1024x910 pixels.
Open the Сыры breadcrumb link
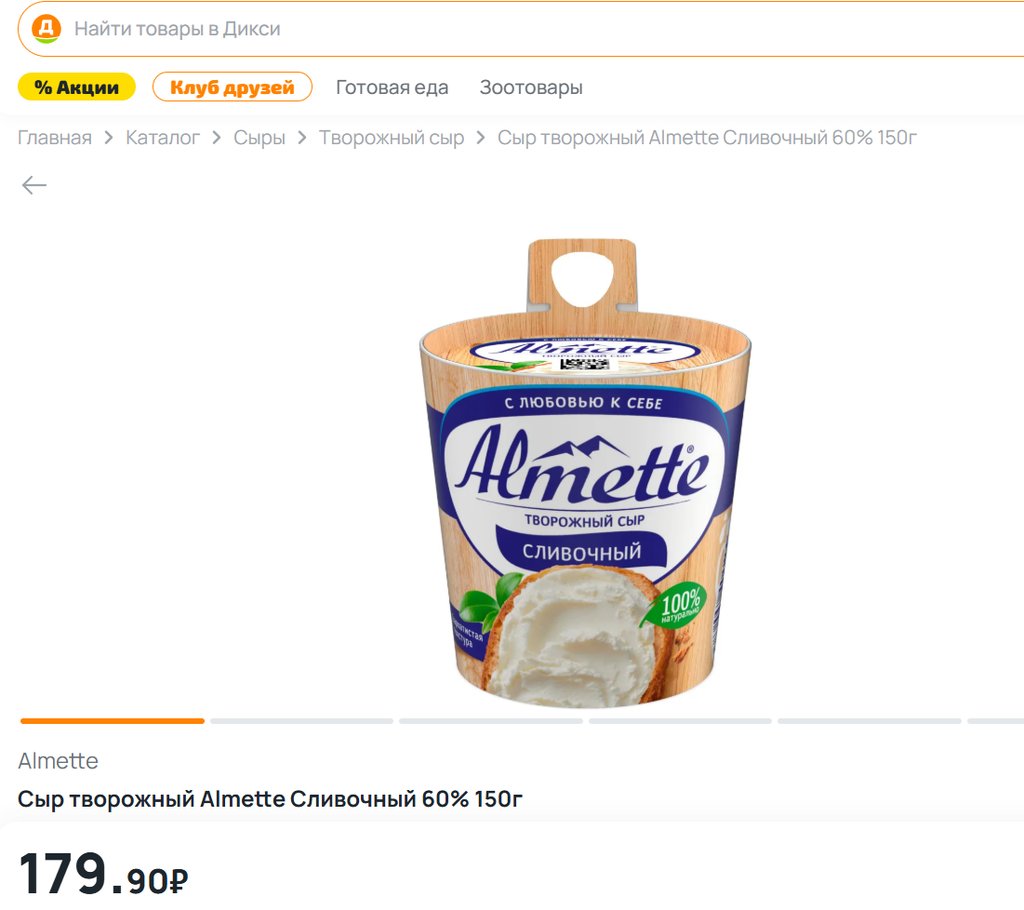coord(259,138)
